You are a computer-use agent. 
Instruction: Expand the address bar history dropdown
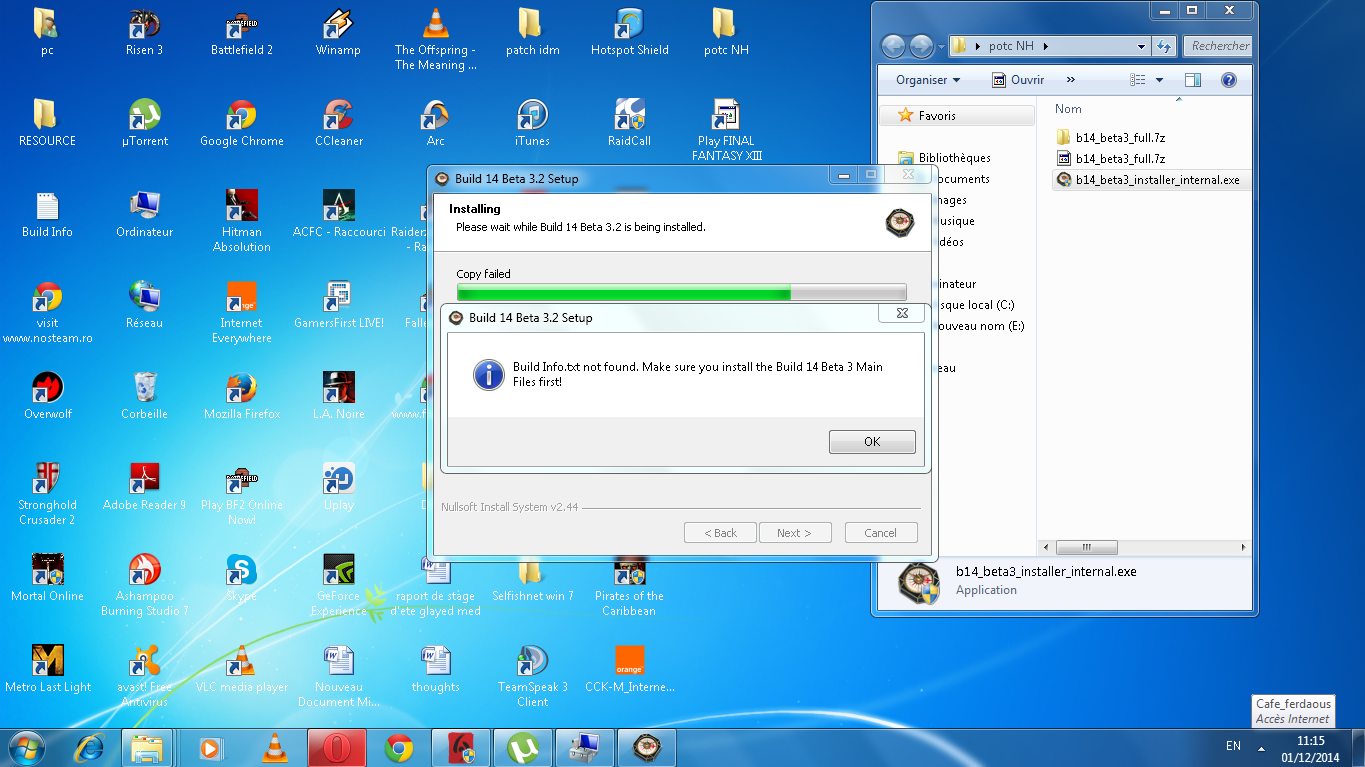pos(1141,46)
